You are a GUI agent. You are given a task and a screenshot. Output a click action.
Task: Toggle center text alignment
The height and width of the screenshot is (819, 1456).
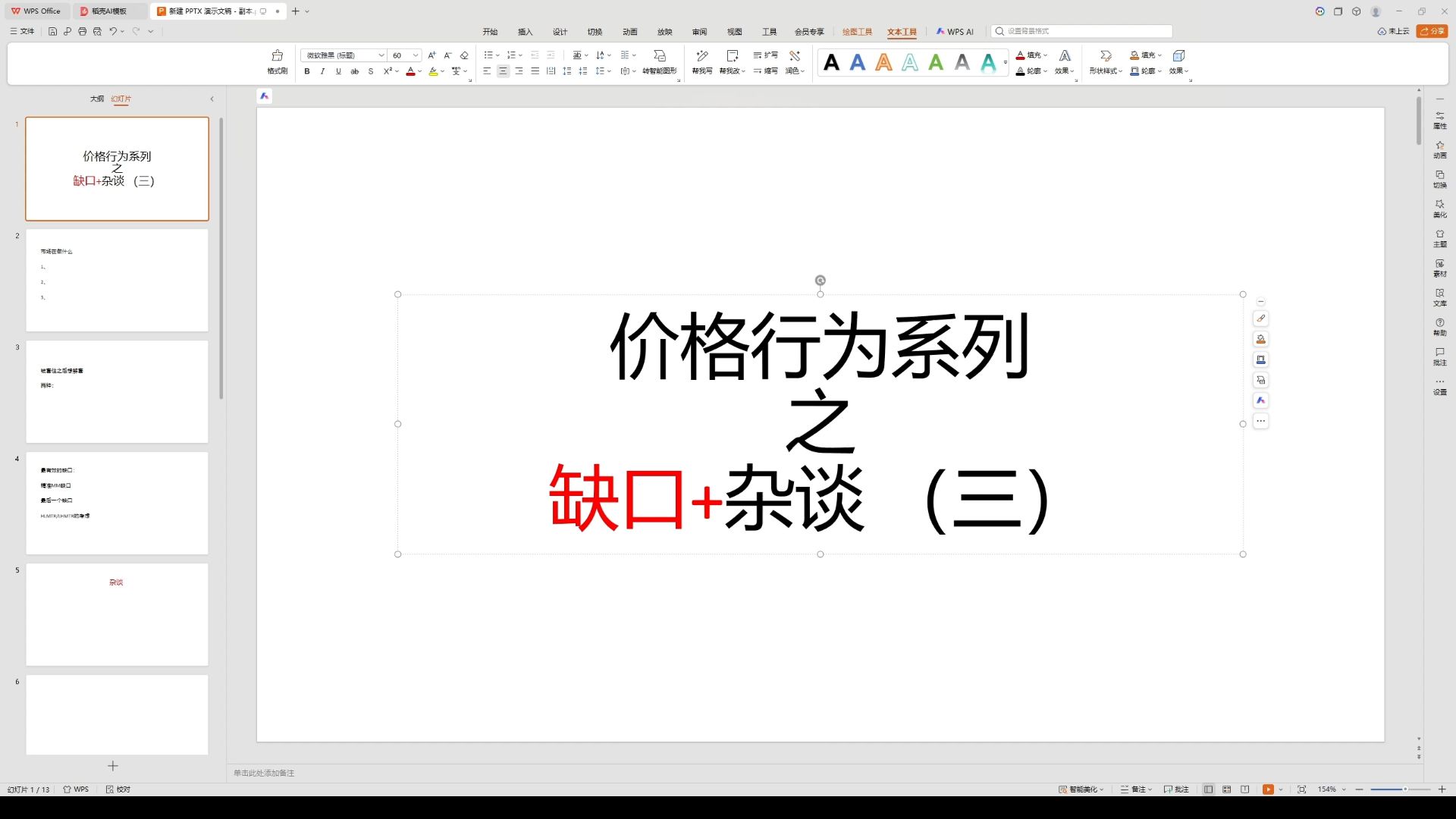503,71
